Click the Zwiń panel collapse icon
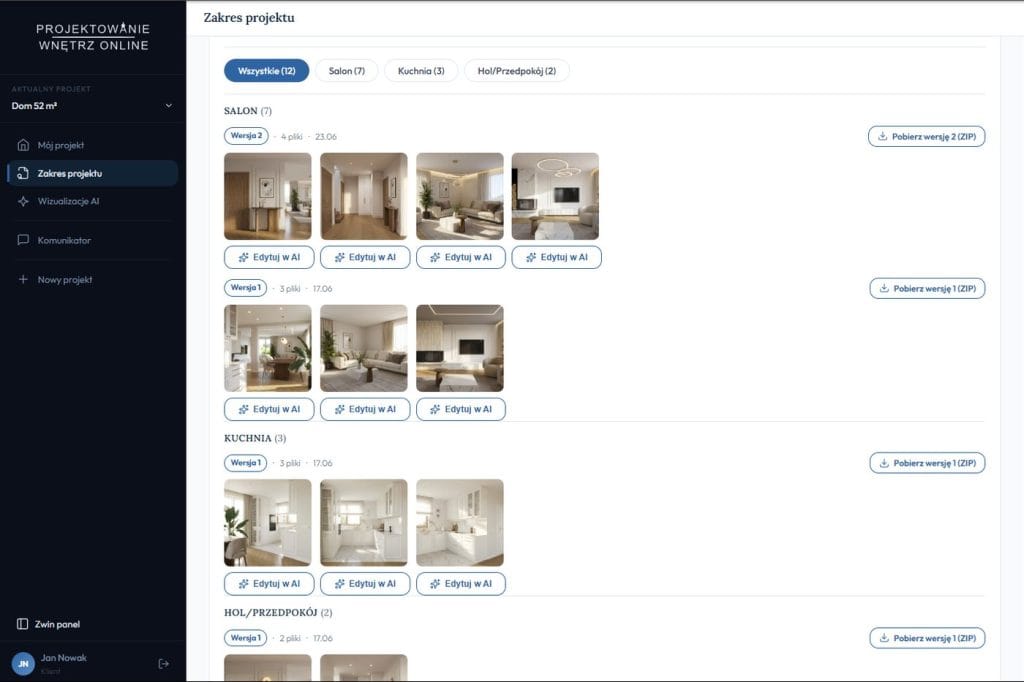 22,624
